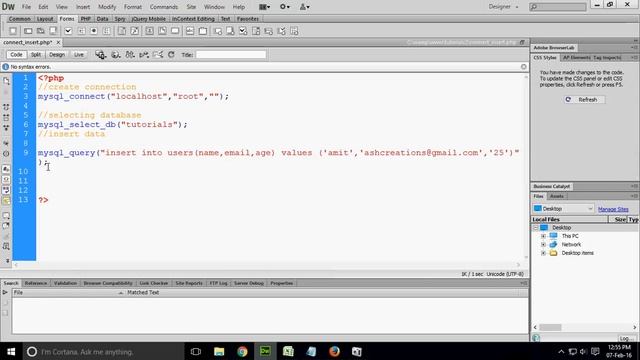This screenshot has height=360, width=640.
Task: Insert a Checkbox form element
Action: [68, 31]
